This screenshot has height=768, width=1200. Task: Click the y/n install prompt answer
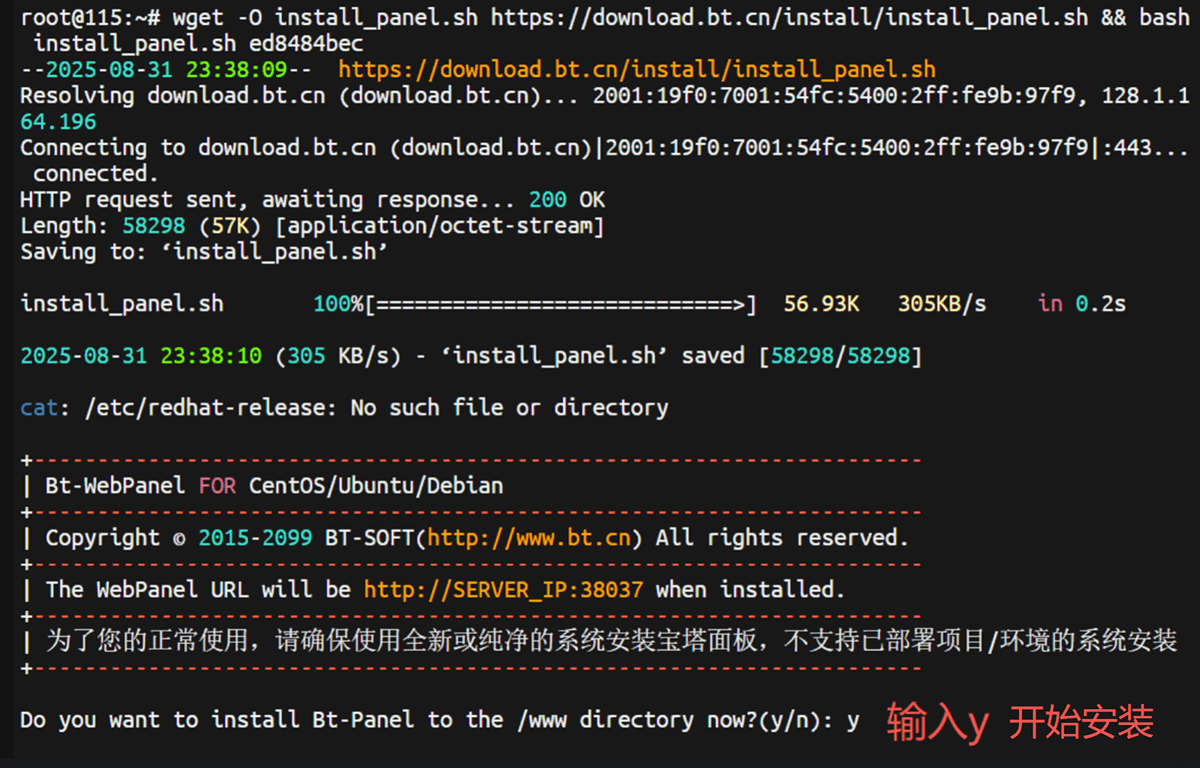[852, 720]
